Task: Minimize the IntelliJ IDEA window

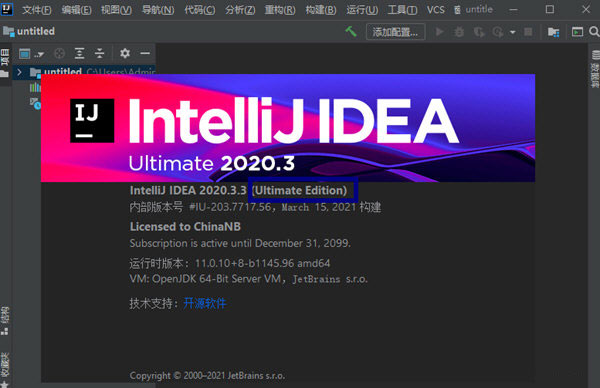Action: (x=513, y=10)
